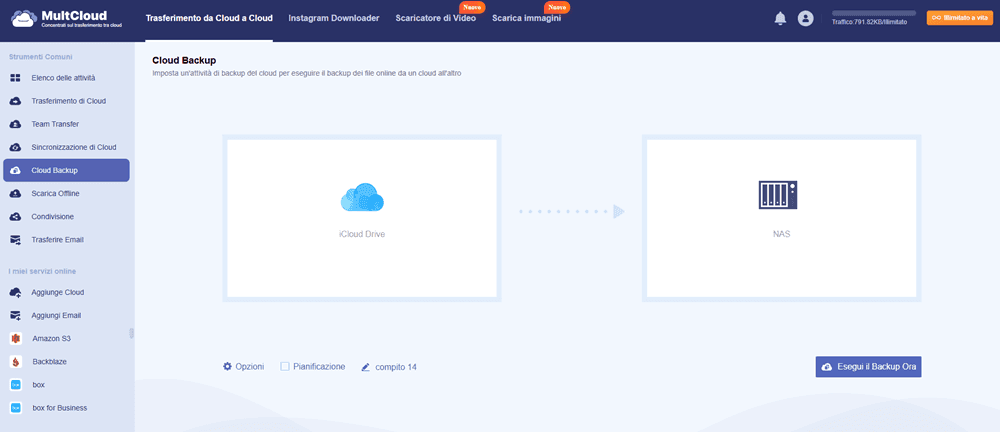
Task: Click the box service icon
Action: 16,385
